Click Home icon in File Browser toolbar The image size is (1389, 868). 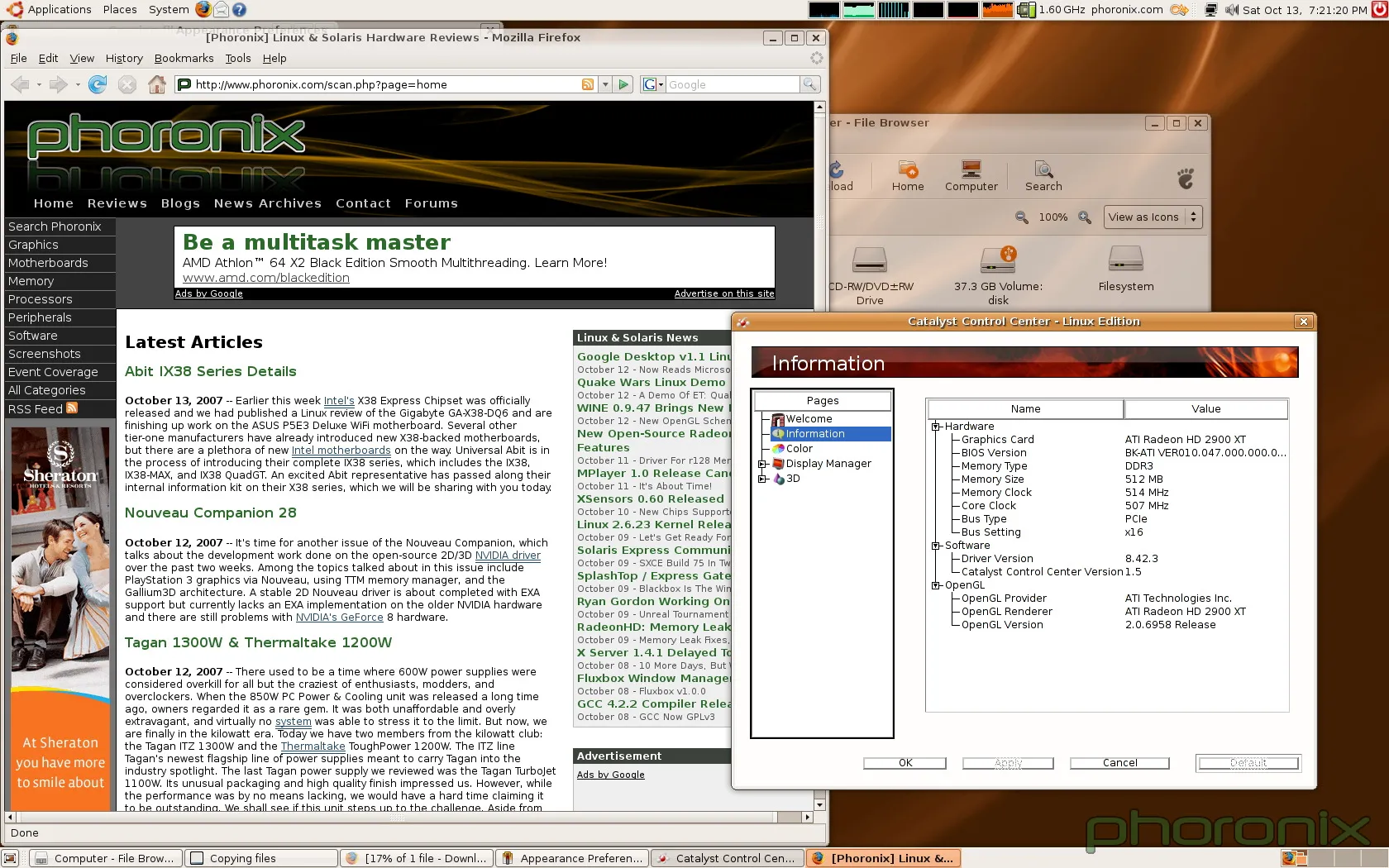[x=908, y=177]
